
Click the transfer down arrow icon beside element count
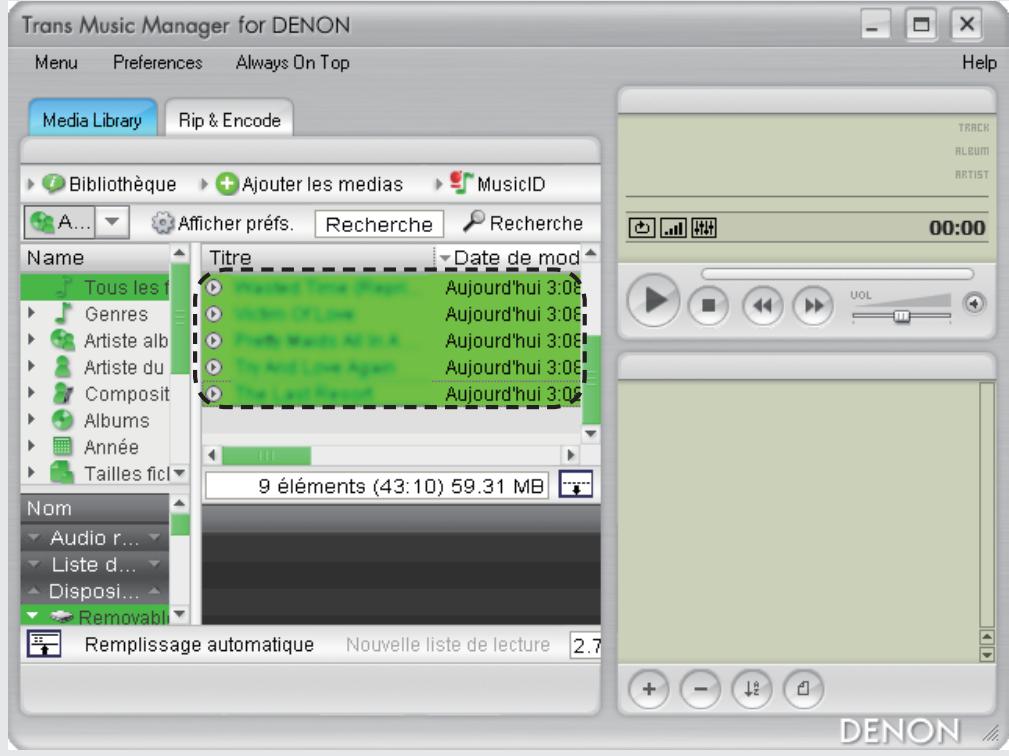(x=576, y=485)
